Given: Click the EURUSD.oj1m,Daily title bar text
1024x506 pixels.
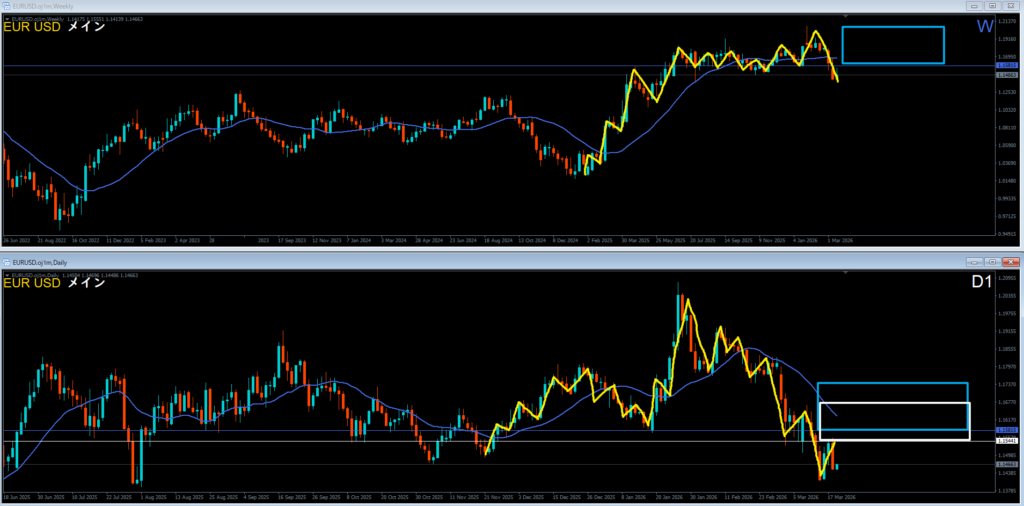Looking at the screenshot, I should click(x=40, y=262).
